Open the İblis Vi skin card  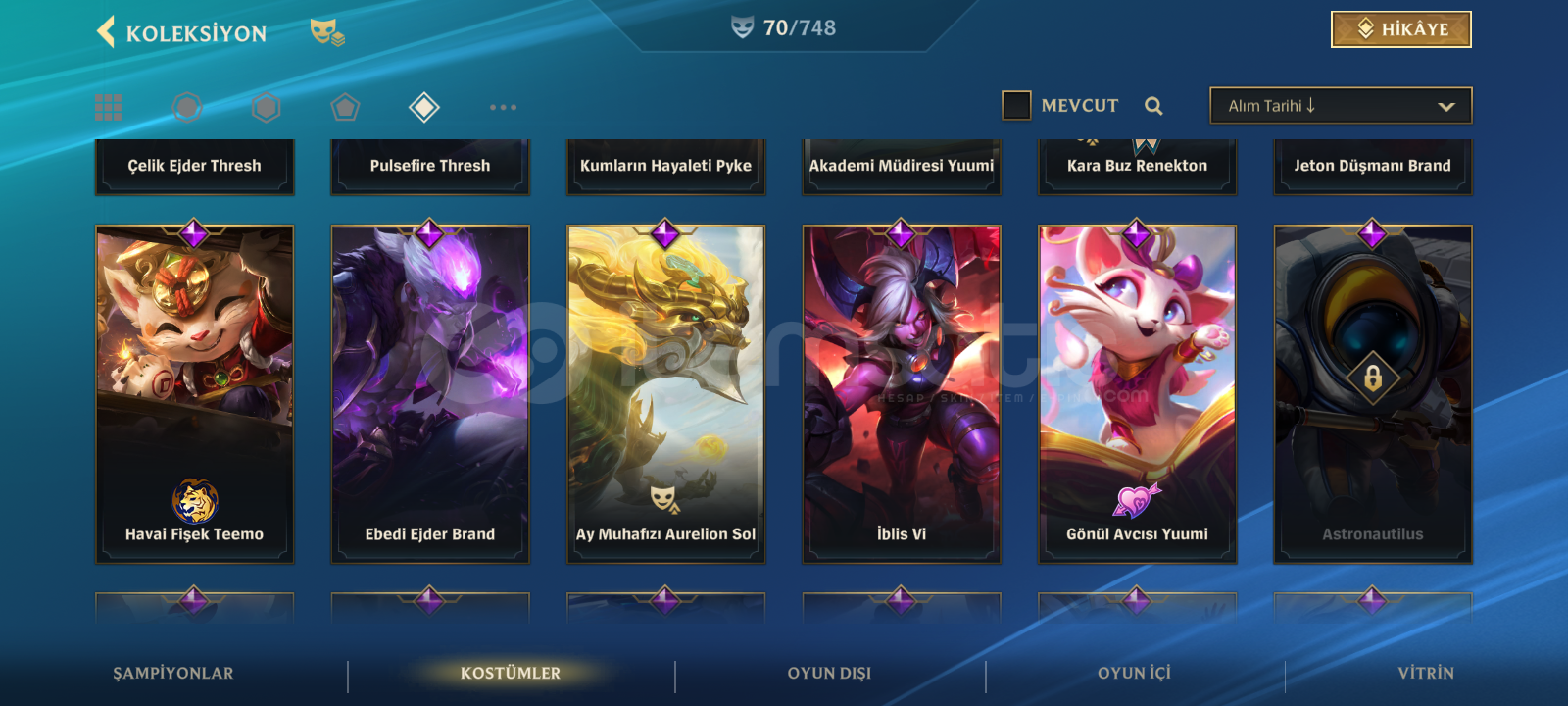(x=902, y=394)
